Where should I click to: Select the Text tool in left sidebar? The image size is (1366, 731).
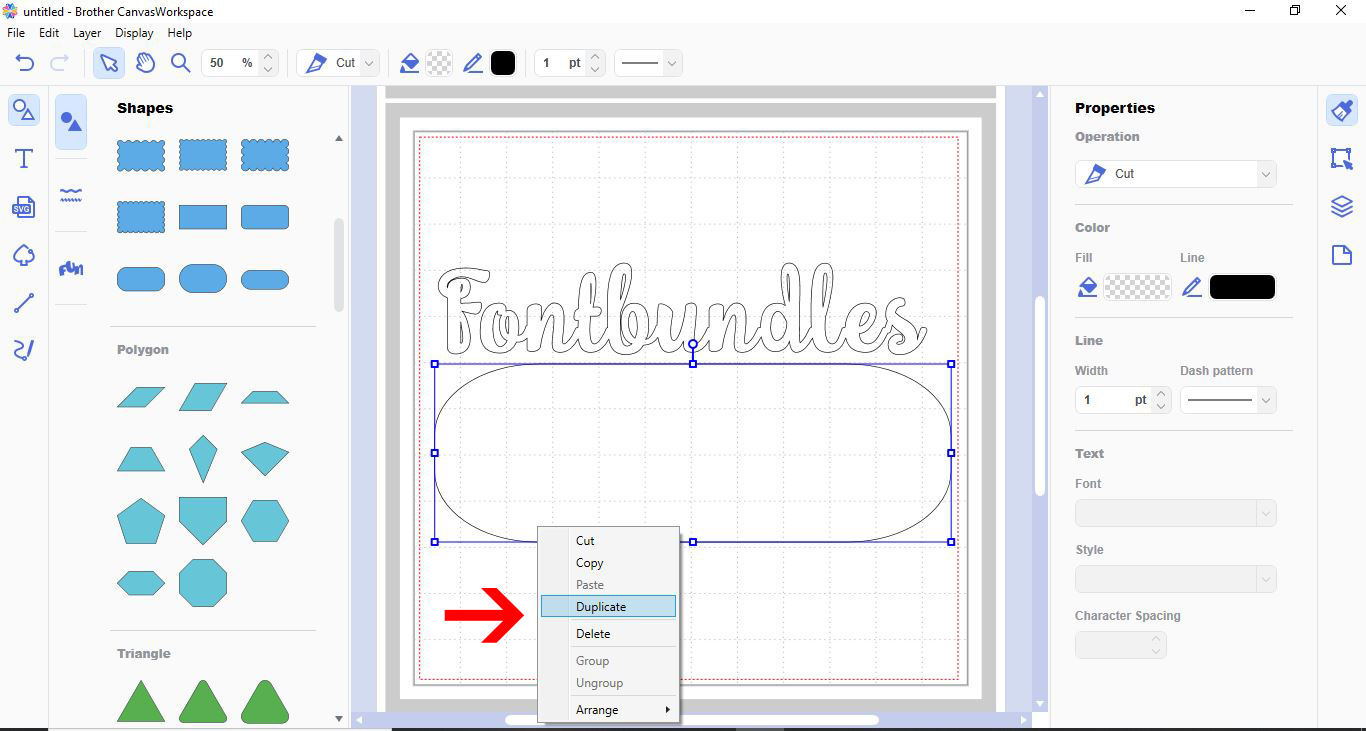point(24,159)
